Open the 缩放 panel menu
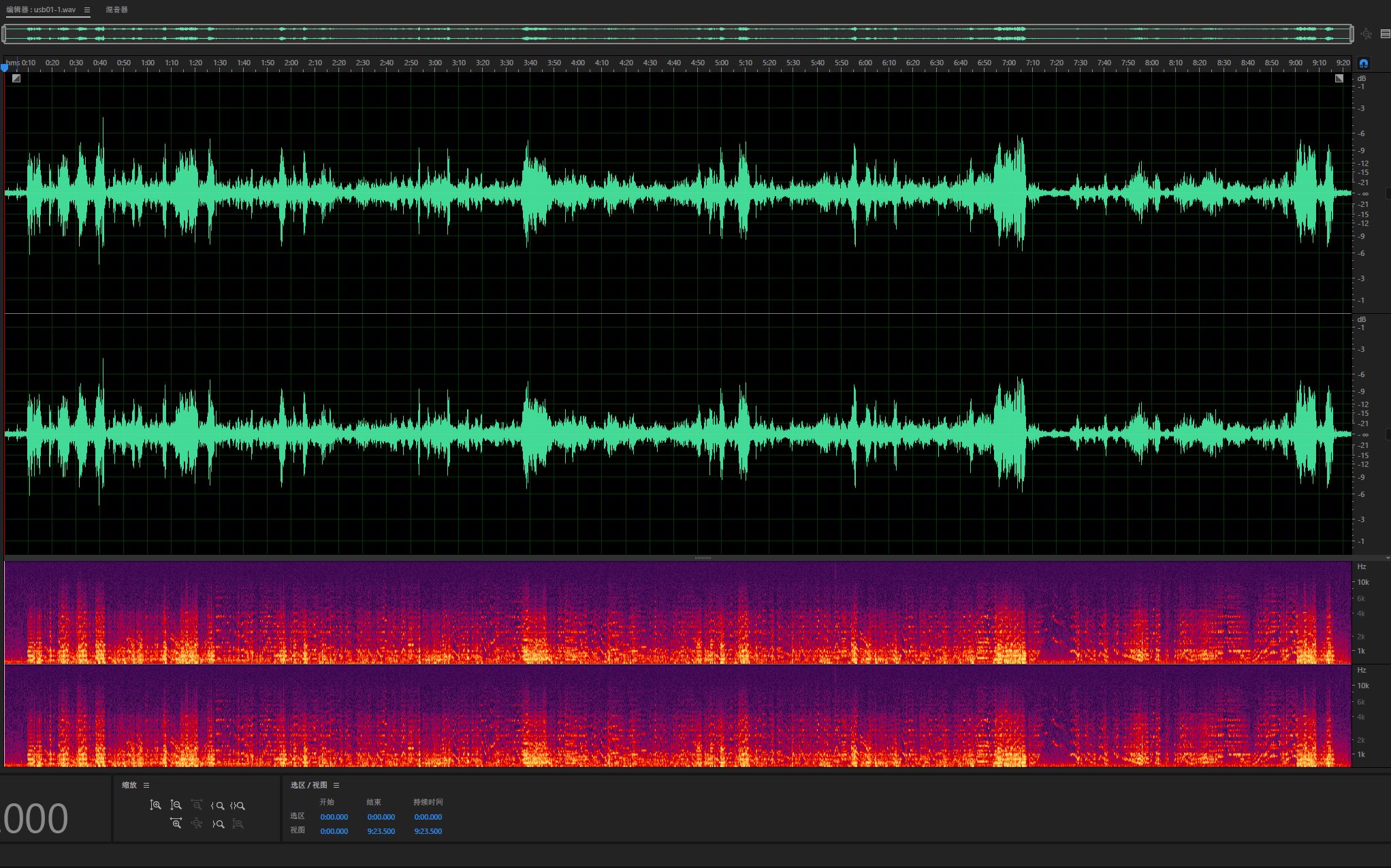1391x868 pixels. coord(146,785)
